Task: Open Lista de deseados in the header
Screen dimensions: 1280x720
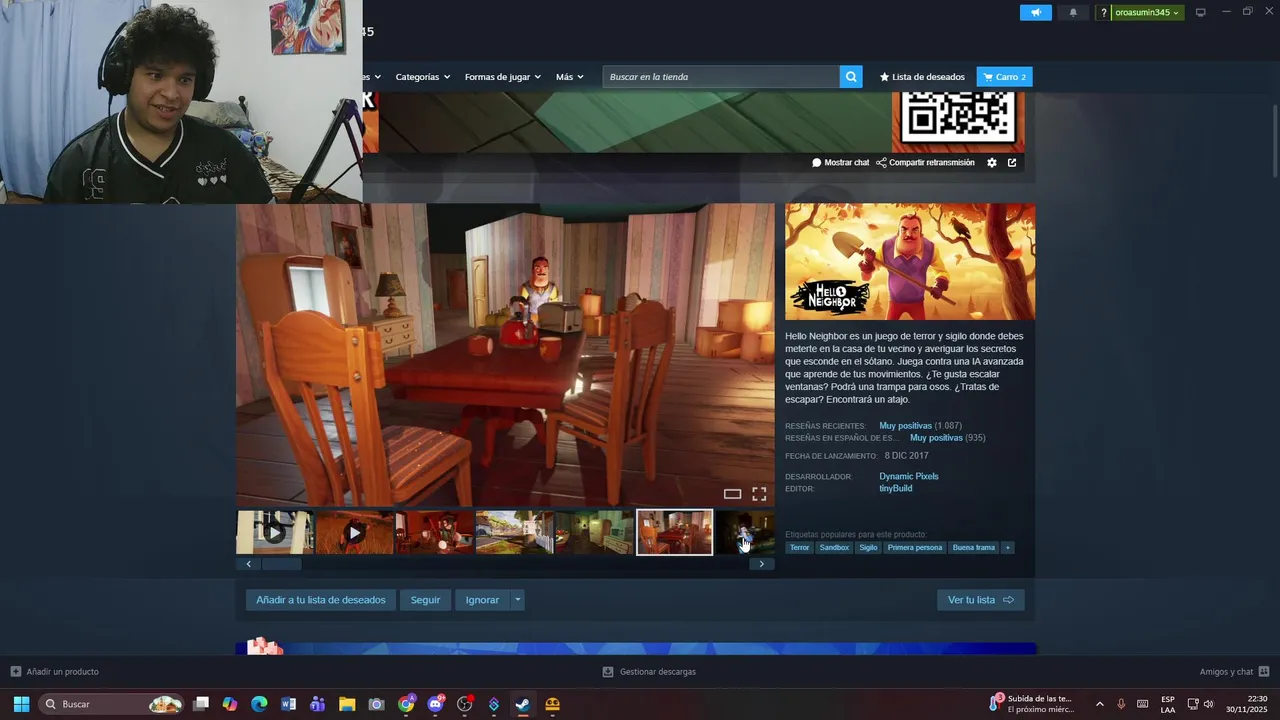Action: point(922,77)
